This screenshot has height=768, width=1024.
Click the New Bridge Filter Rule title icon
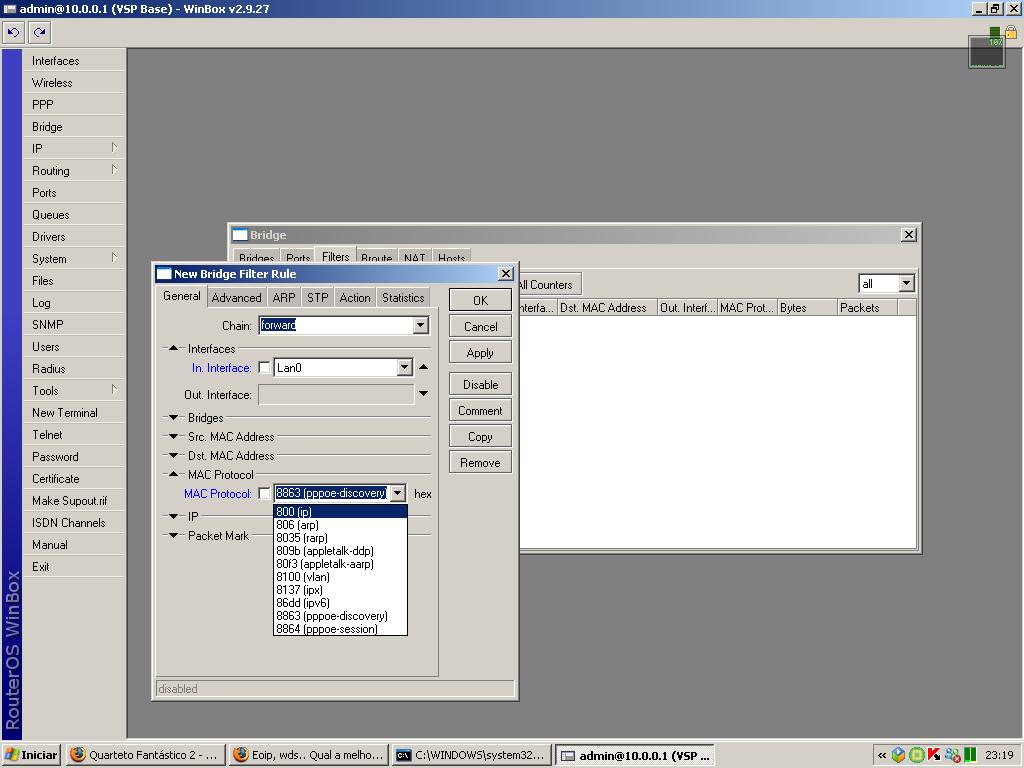coord(164,274)
